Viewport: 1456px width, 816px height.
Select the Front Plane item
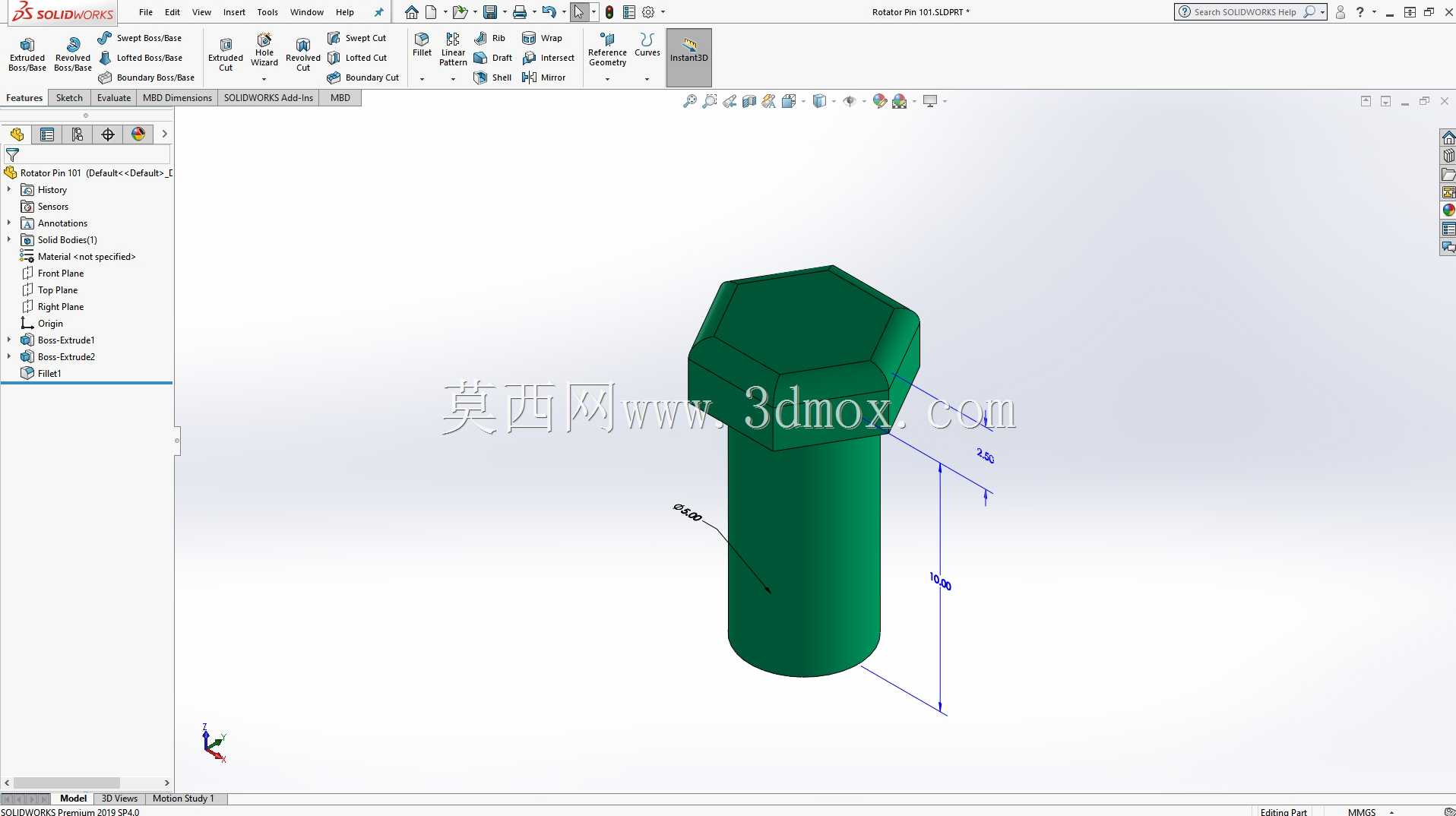pyautogui.click(x=61, y=273)
